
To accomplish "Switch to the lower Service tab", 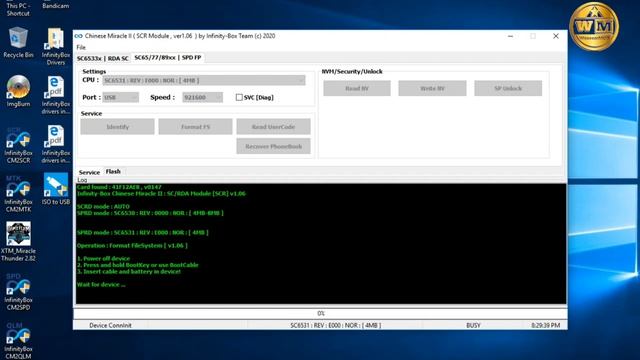I will (89, 172).
